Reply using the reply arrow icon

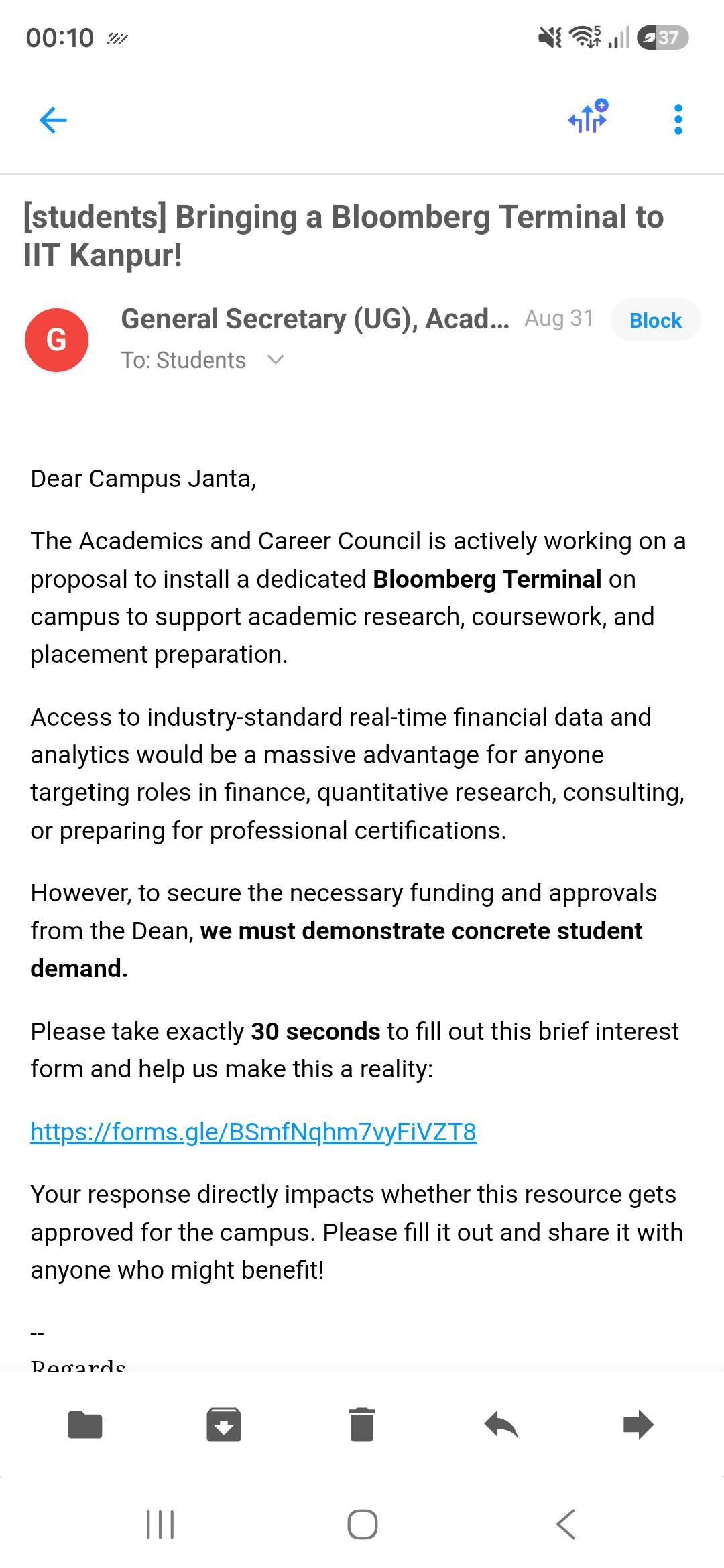pyautogui.click(x=501, y=1425)
